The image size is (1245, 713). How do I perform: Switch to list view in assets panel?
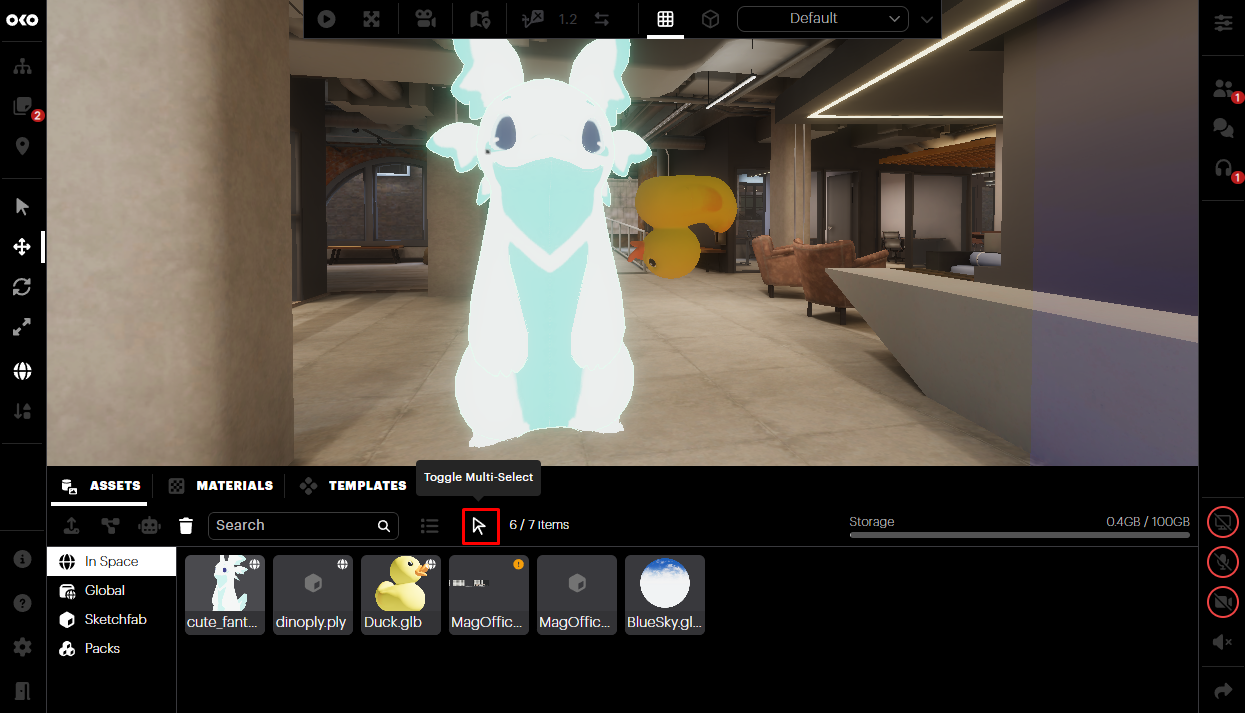pyautogui.click(x=430, y=526)
